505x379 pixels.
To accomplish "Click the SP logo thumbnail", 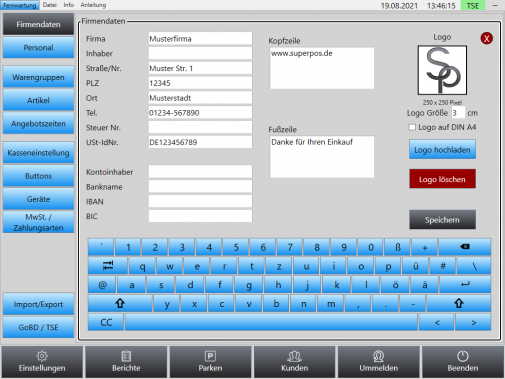I will tap(442, 70).
